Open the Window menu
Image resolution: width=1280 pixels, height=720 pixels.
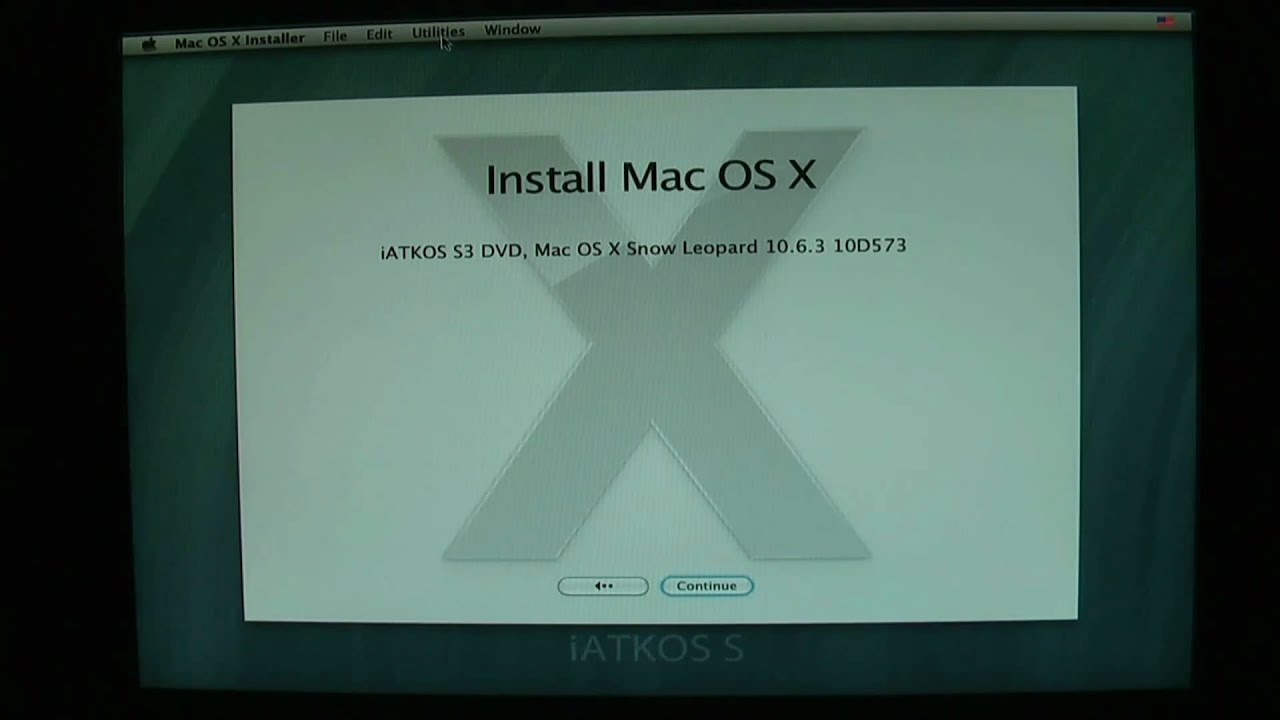(512, 30)
